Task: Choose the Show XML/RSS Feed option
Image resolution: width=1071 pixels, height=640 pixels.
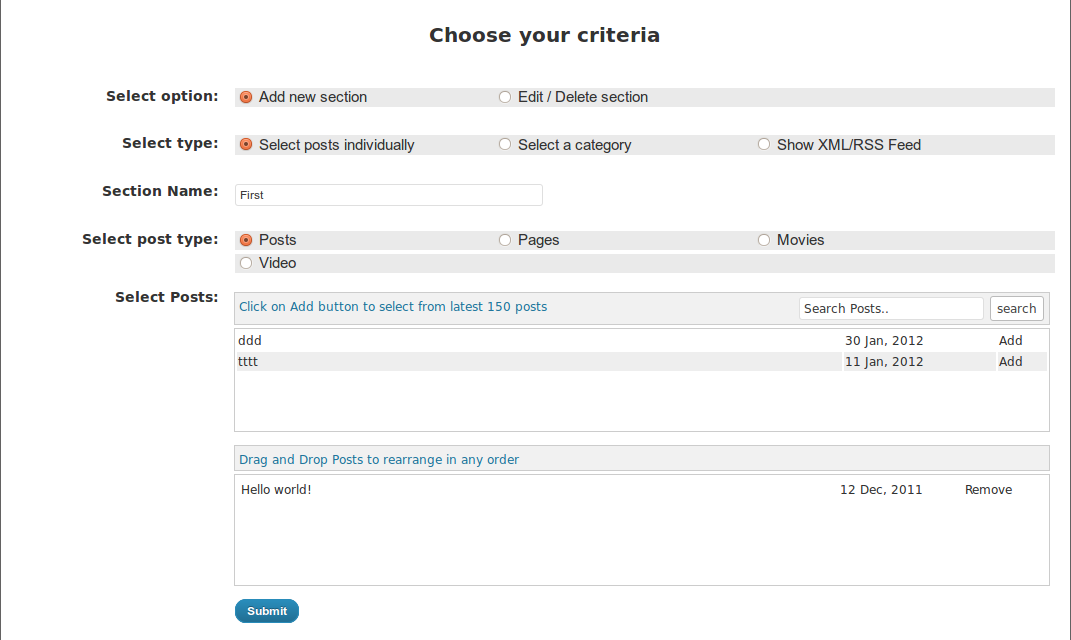Action: point(764,144)
